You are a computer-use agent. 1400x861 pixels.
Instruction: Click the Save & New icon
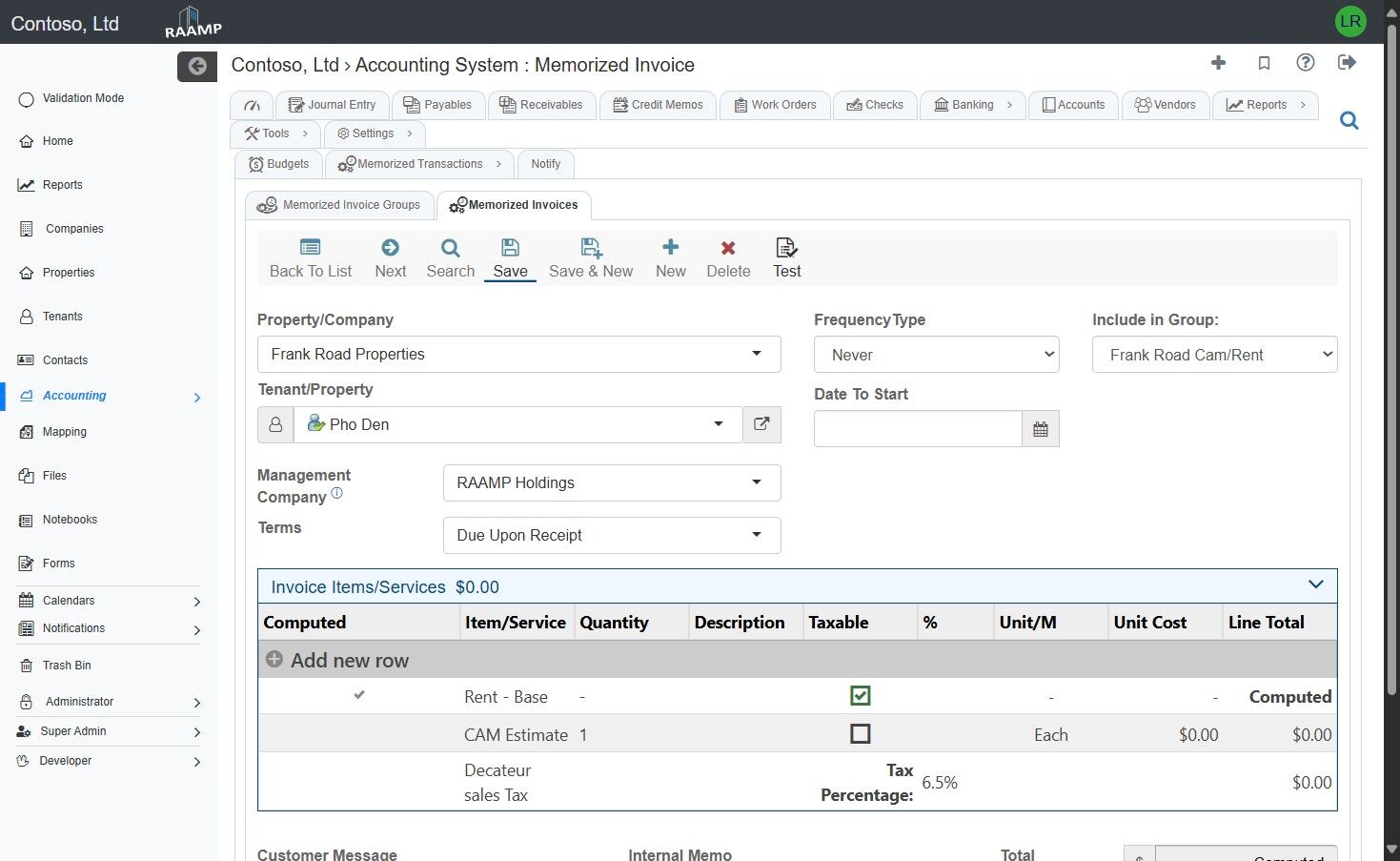[591, 249]
